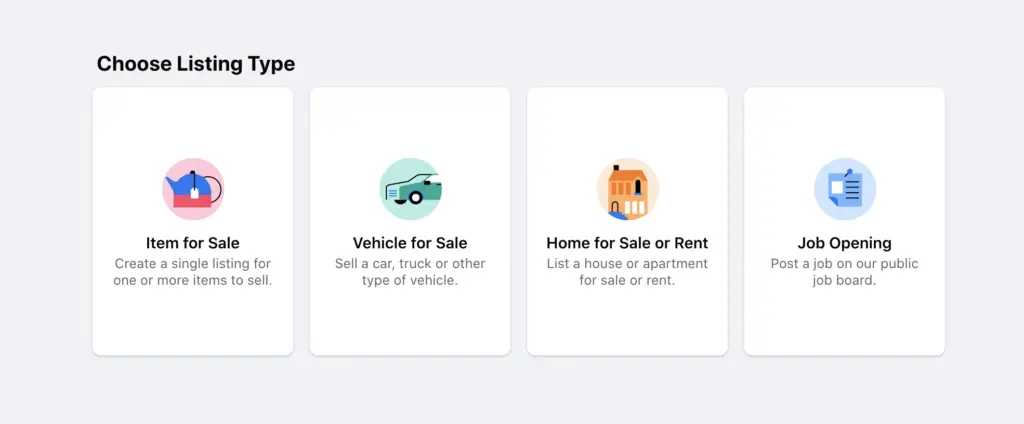
Task: Select the "Job Opening" title
Action: click(844, 243)
